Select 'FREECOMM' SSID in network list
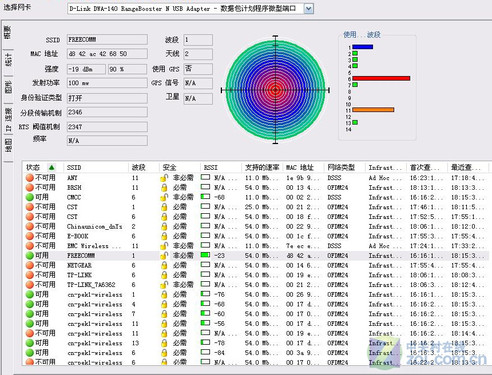Viewport: 492px width, 375px height. (81, 256)
